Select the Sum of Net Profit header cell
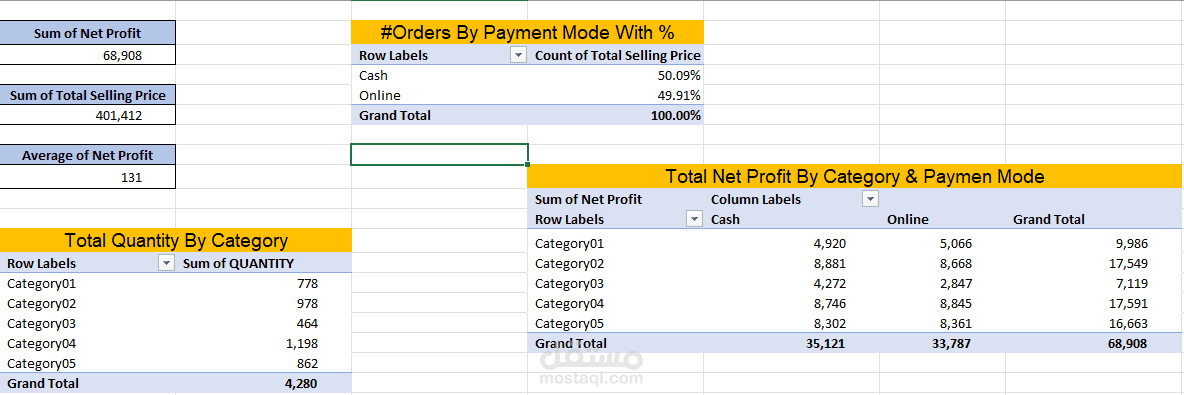1184x395 pixels. tap(88, 33)
